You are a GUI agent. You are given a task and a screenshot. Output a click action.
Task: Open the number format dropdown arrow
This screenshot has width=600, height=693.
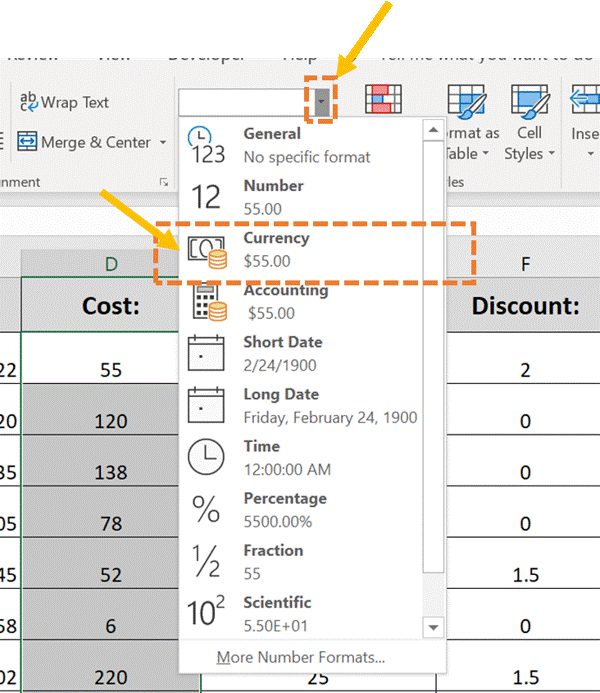pos(322,102)
